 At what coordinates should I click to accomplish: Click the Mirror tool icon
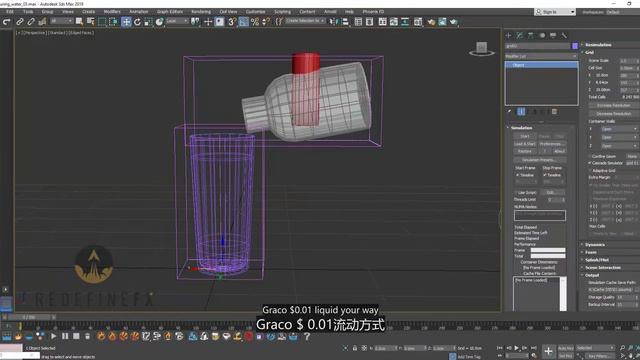[334, 22]
